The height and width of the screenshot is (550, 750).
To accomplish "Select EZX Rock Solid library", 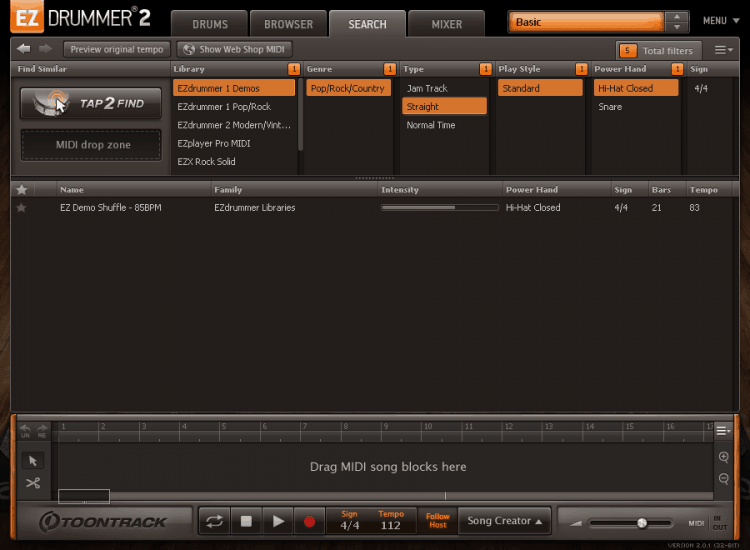I will click(234, 162).
